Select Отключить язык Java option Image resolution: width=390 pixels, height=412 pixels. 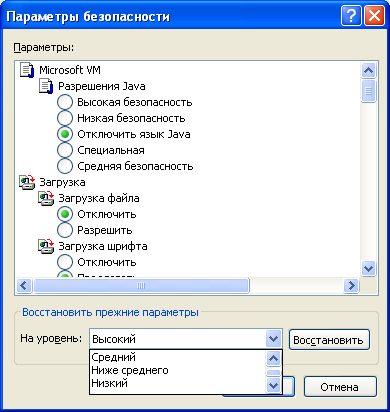65,134
